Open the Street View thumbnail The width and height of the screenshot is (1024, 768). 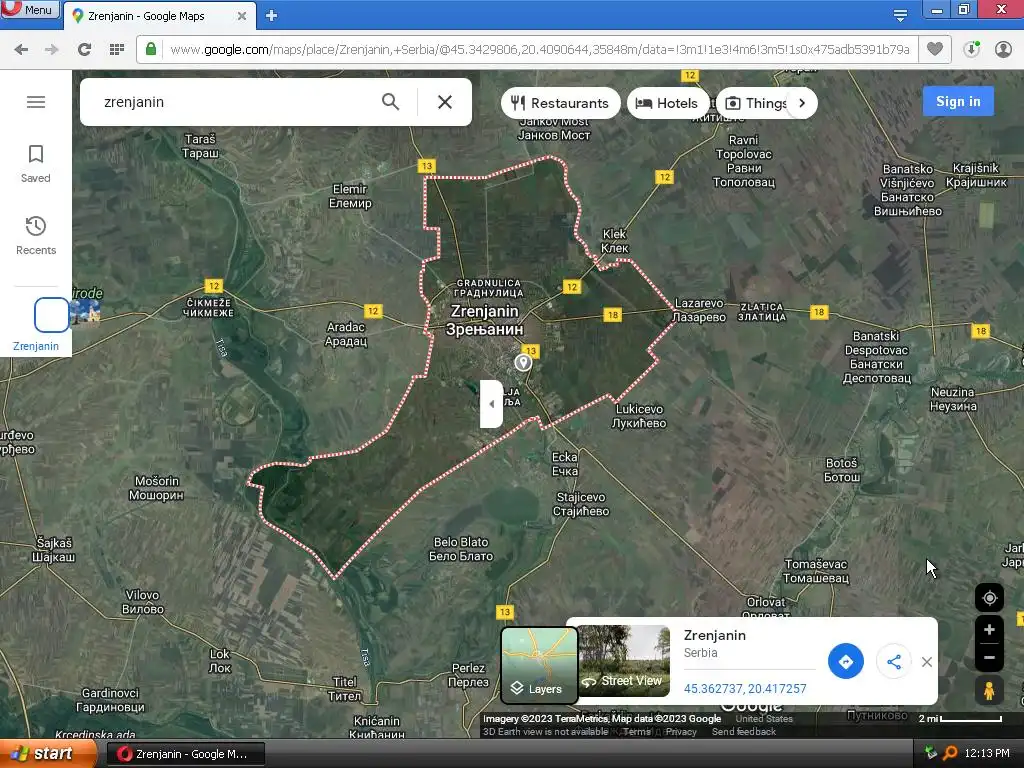[624, 661]
